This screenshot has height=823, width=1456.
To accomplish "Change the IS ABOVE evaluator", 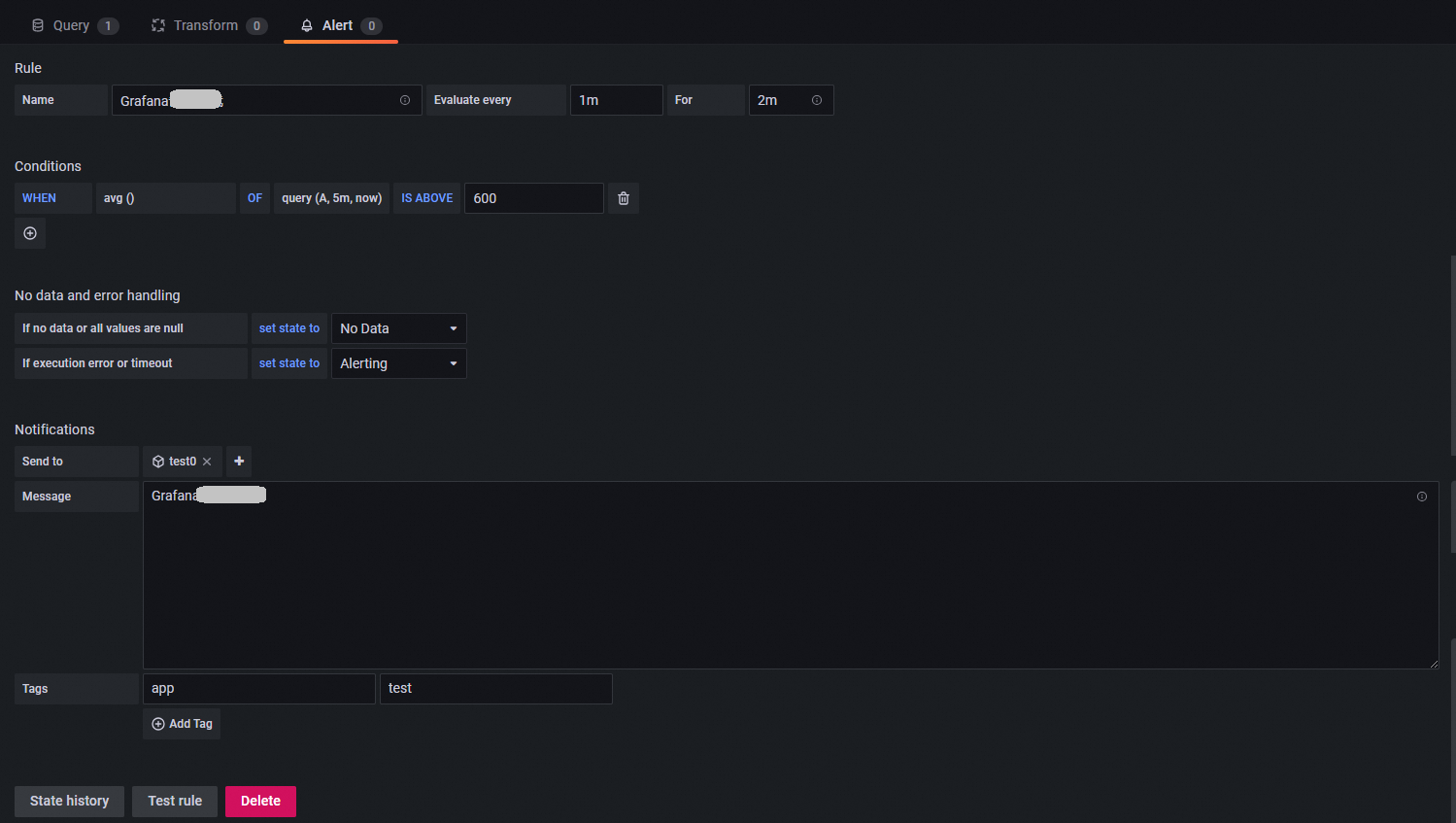I will pyautogui.click(x=426, y=198).
